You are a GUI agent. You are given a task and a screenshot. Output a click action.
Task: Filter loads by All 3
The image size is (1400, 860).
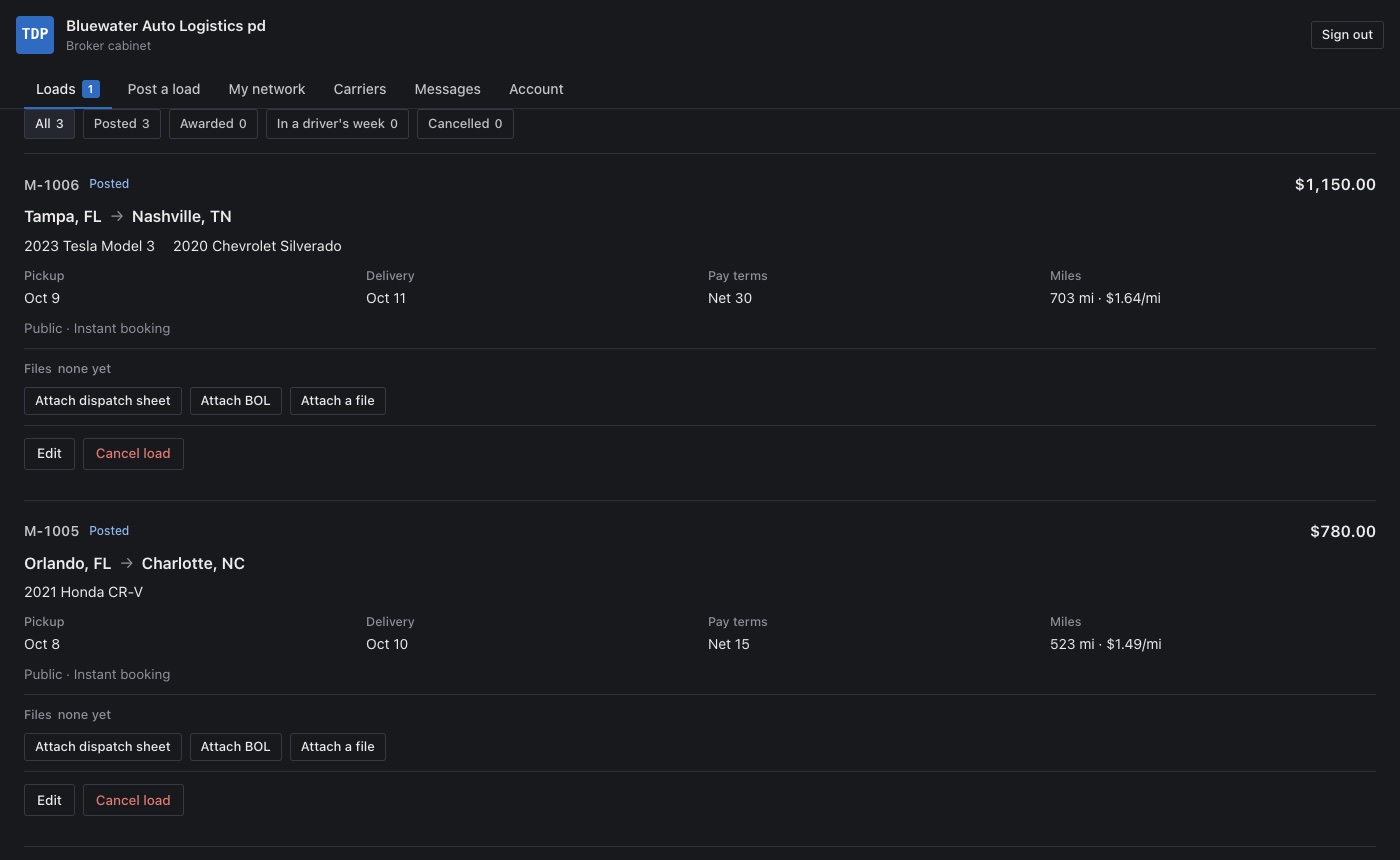[49, 124]
